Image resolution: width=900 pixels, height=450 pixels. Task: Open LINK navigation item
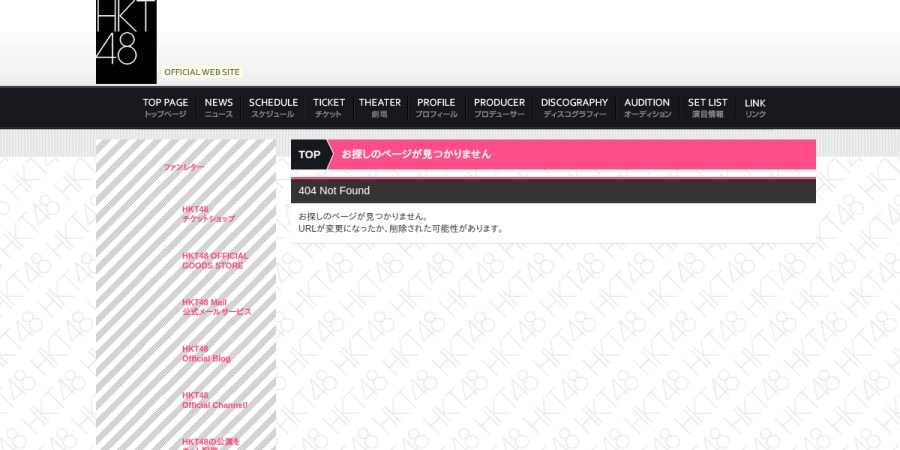[755, 107]
